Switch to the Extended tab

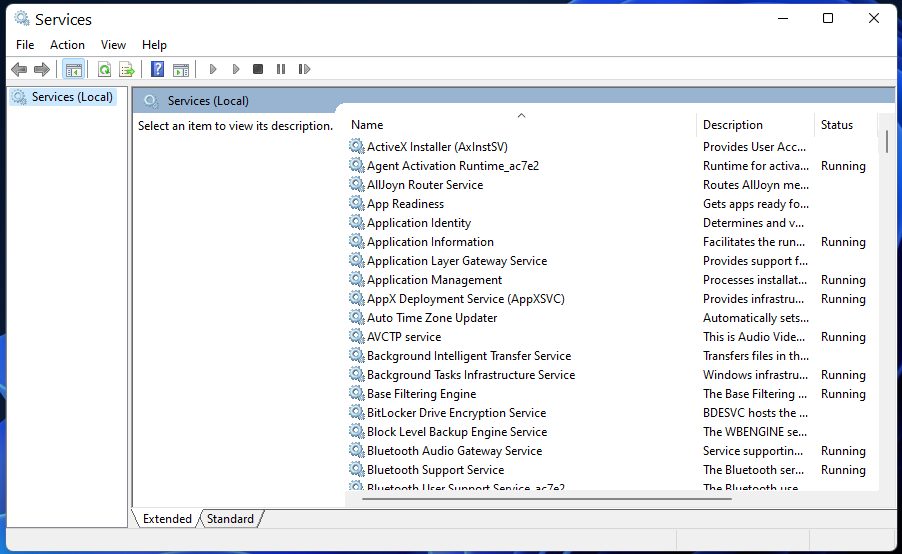[x=167, y=519]
